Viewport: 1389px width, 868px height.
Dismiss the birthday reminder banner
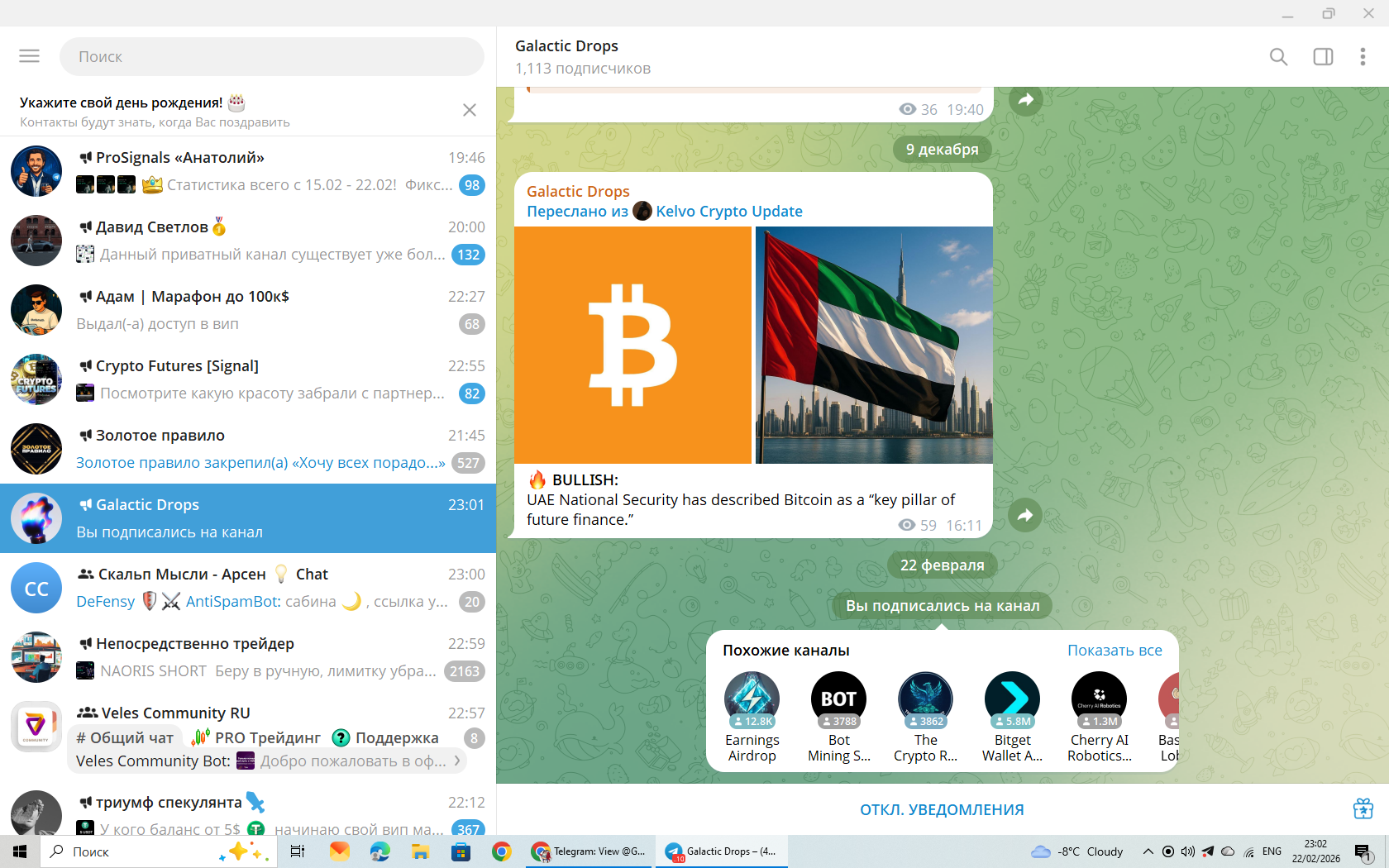pos(470,110)
